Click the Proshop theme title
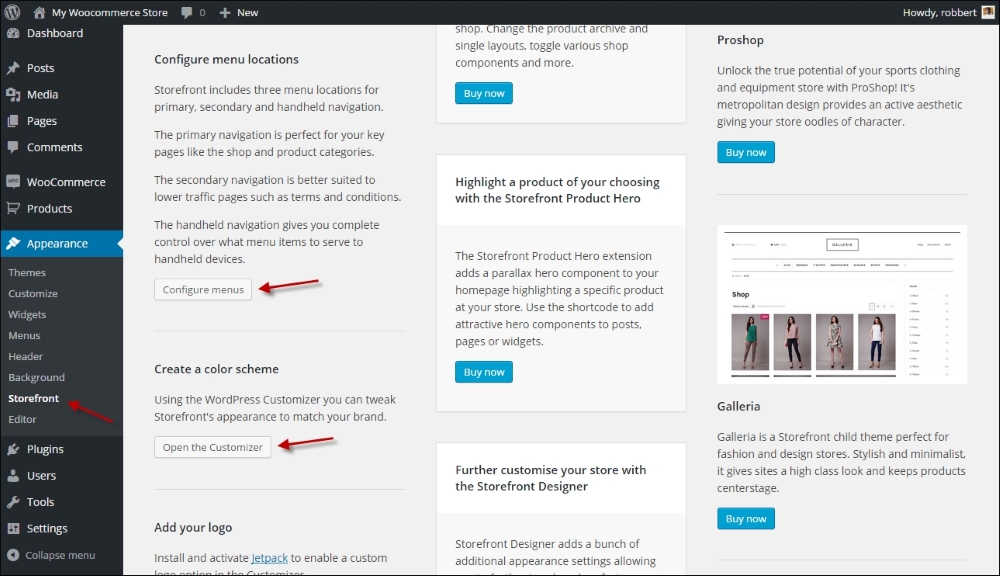The width and height of the screenshot is (1000, 576). [740, 40]
